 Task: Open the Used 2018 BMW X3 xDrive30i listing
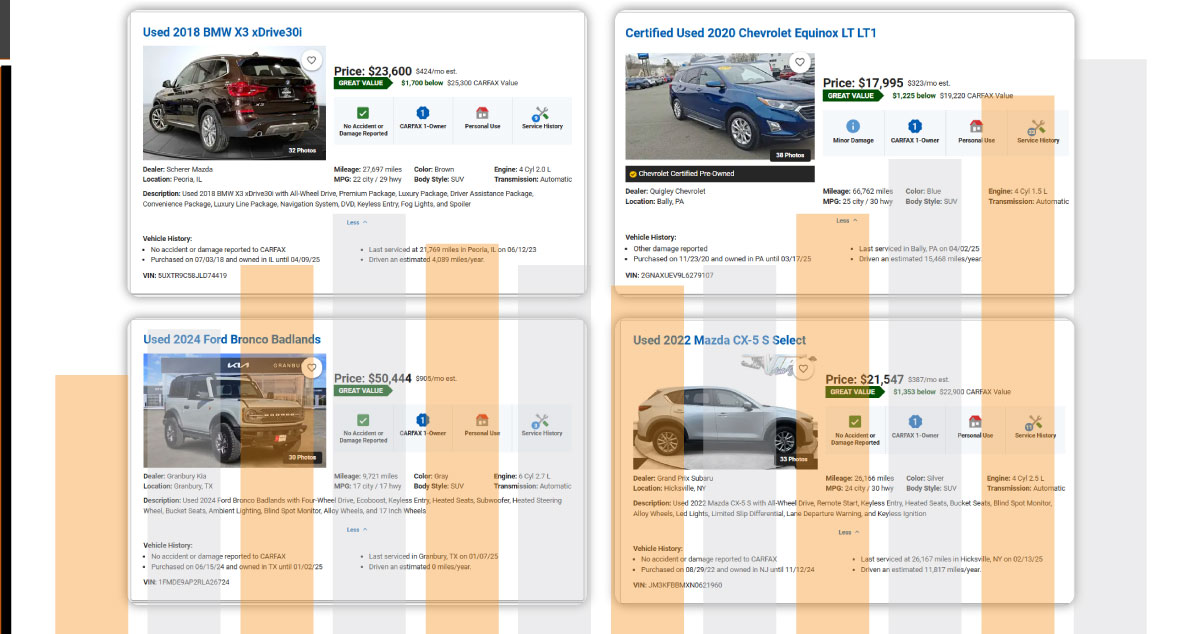click(x=224, y=34)
